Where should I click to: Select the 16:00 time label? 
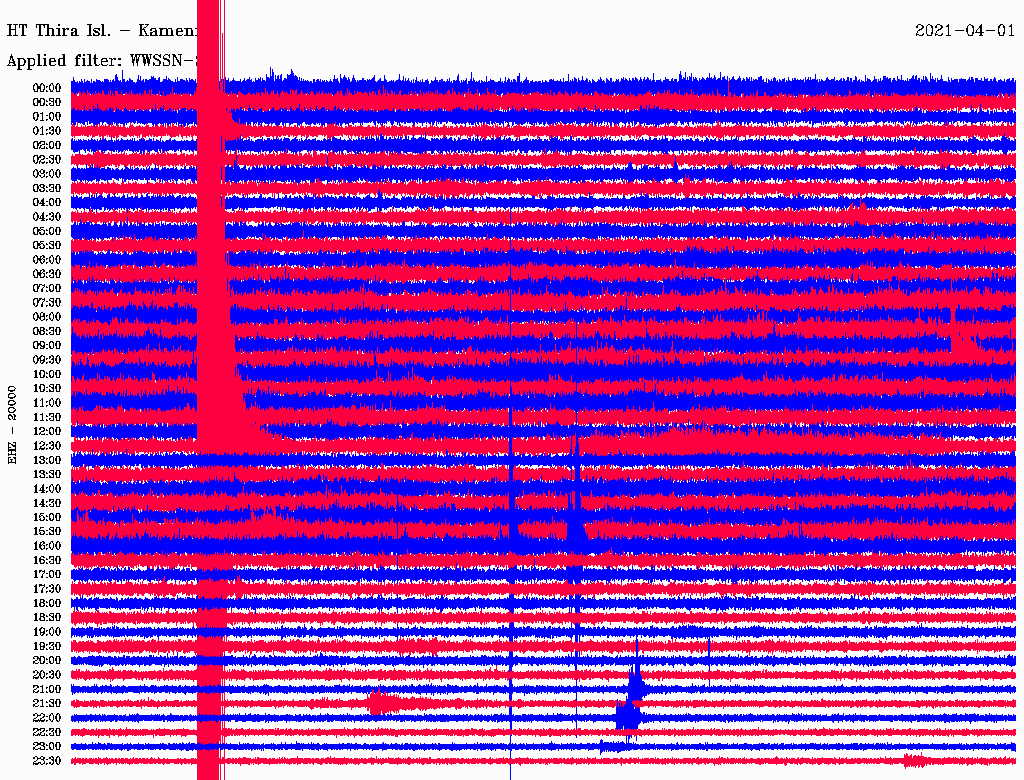(x=47, y=545)
